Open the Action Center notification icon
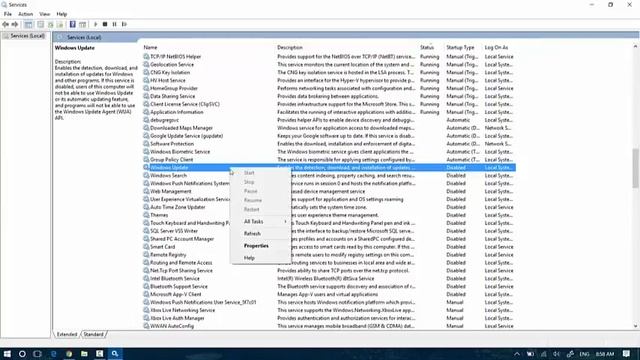Image resolution: width=640 pixels, height=360 pixels. 627,354
